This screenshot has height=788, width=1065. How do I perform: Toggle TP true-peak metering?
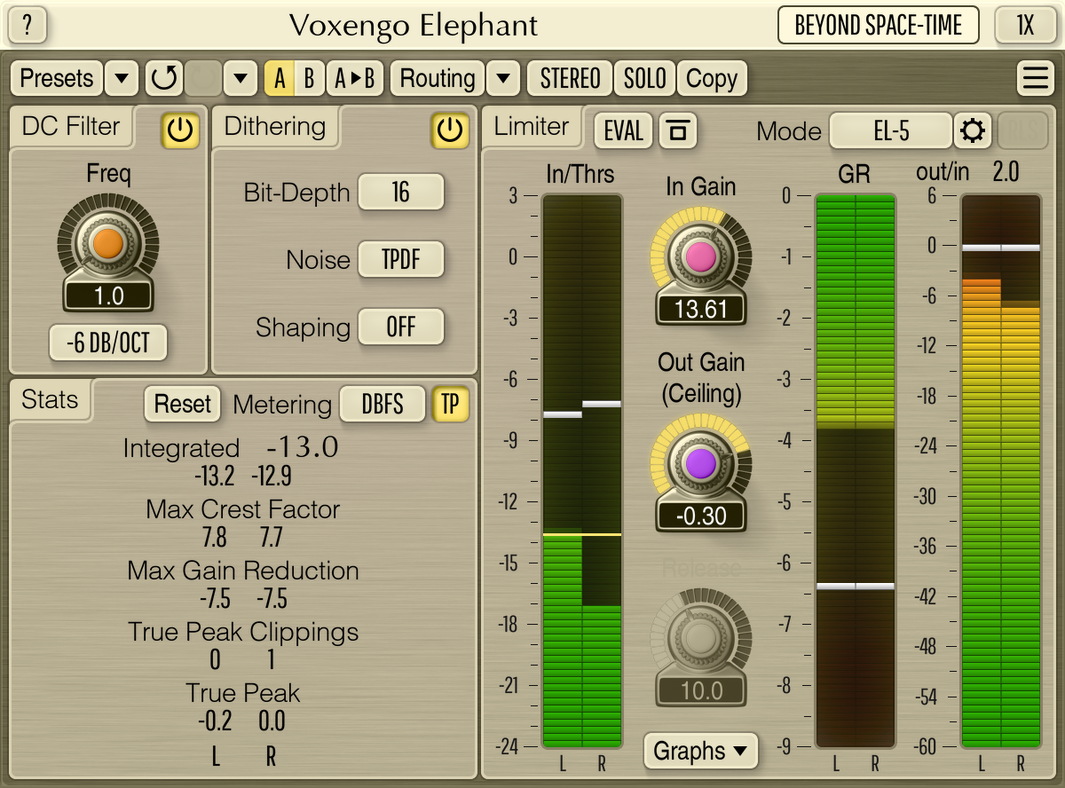(448, 404)
